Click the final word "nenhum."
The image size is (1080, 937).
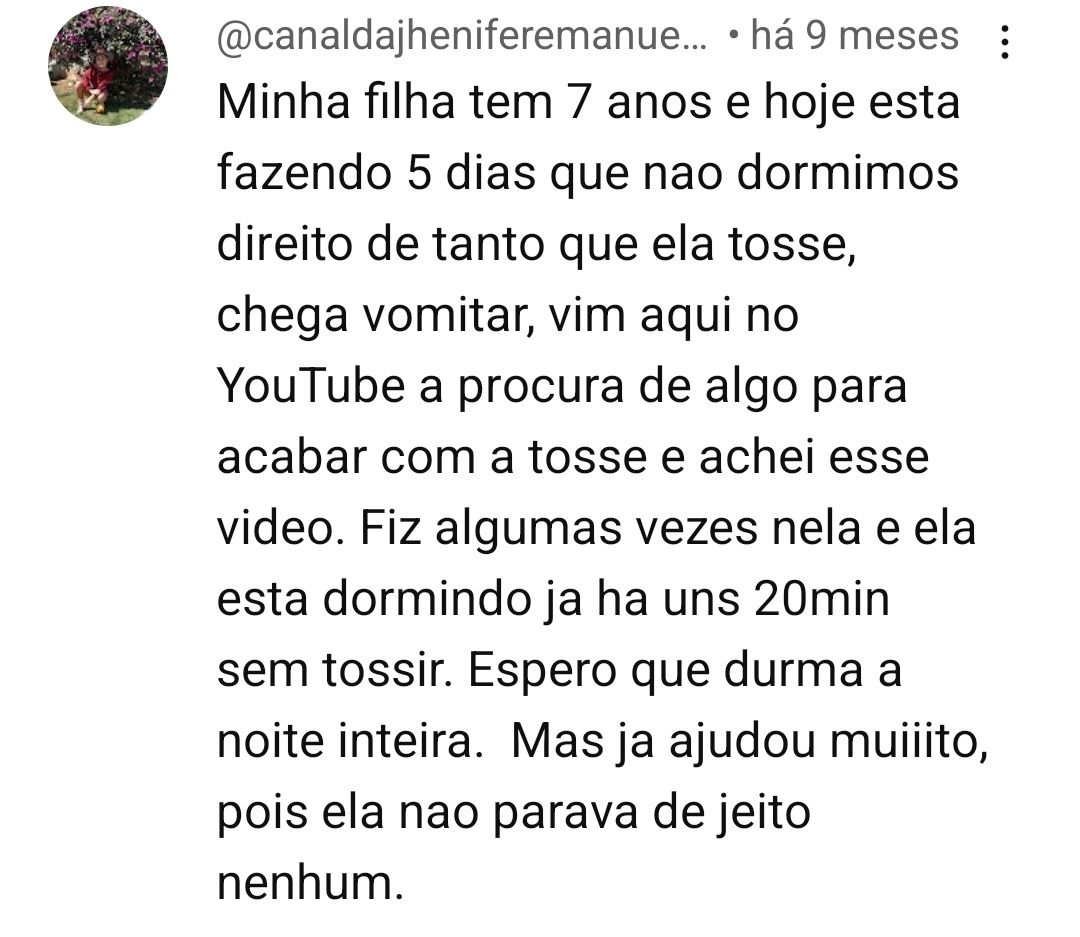point(310,884)
